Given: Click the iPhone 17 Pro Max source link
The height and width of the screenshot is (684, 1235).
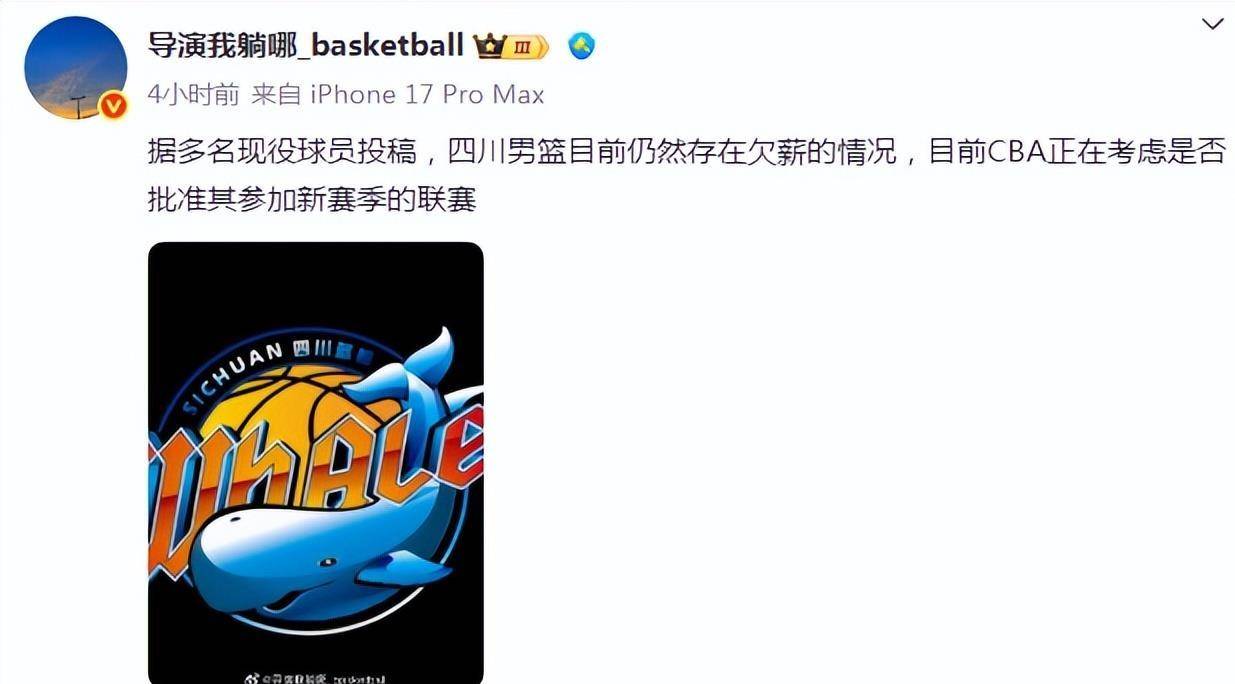Looking at the screenshot, I should tap(428, 95).
